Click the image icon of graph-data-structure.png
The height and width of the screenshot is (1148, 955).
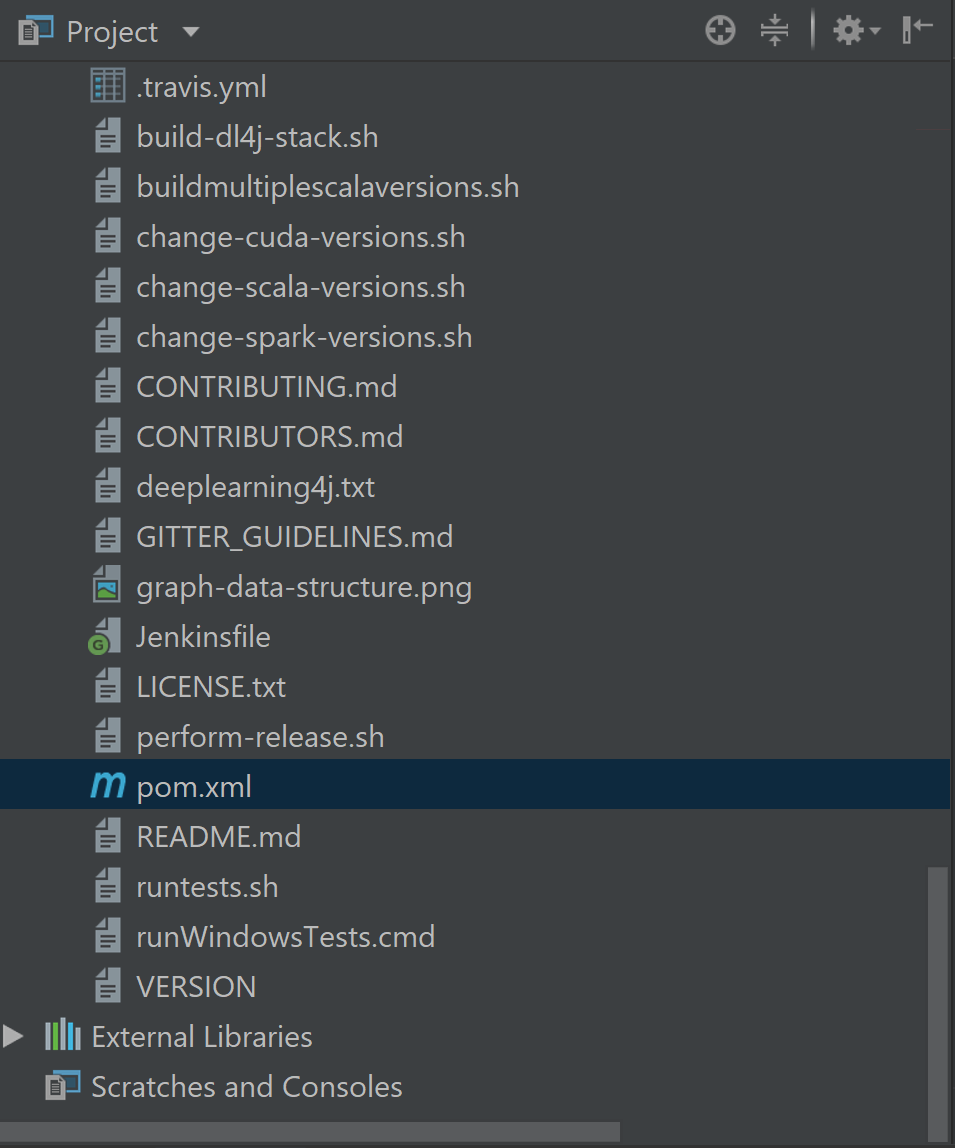[107, 587]
